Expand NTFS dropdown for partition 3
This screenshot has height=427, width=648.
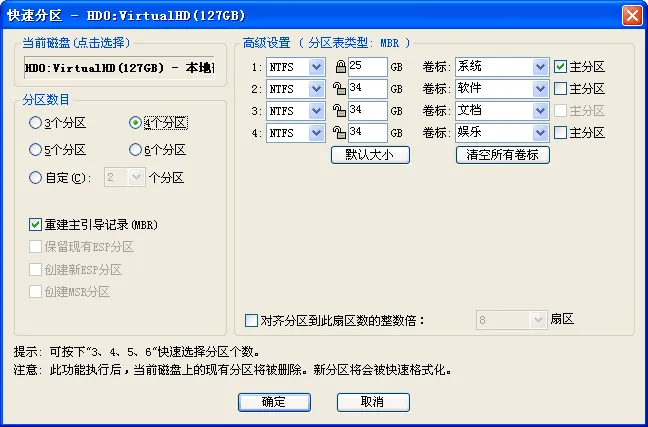coord(317,111)
